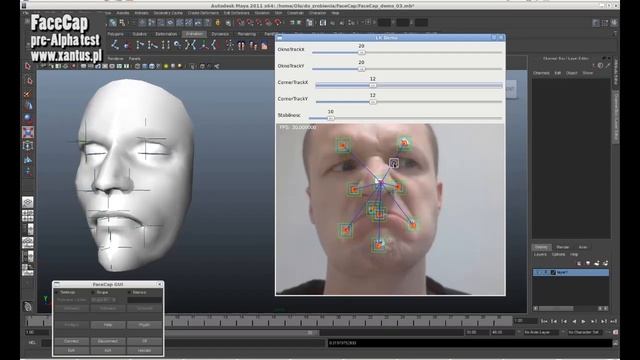The width and height of the screenshot is (640, 360).
Task: Go to start of playback range
Action: tap(544, 321)
